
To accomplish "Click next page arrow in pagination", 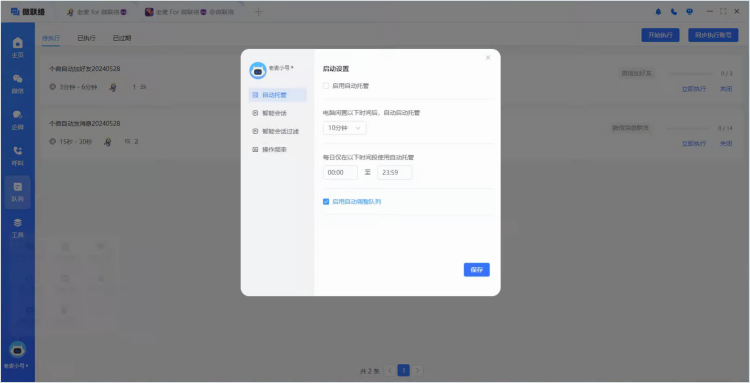I will [x=418, y=371].
